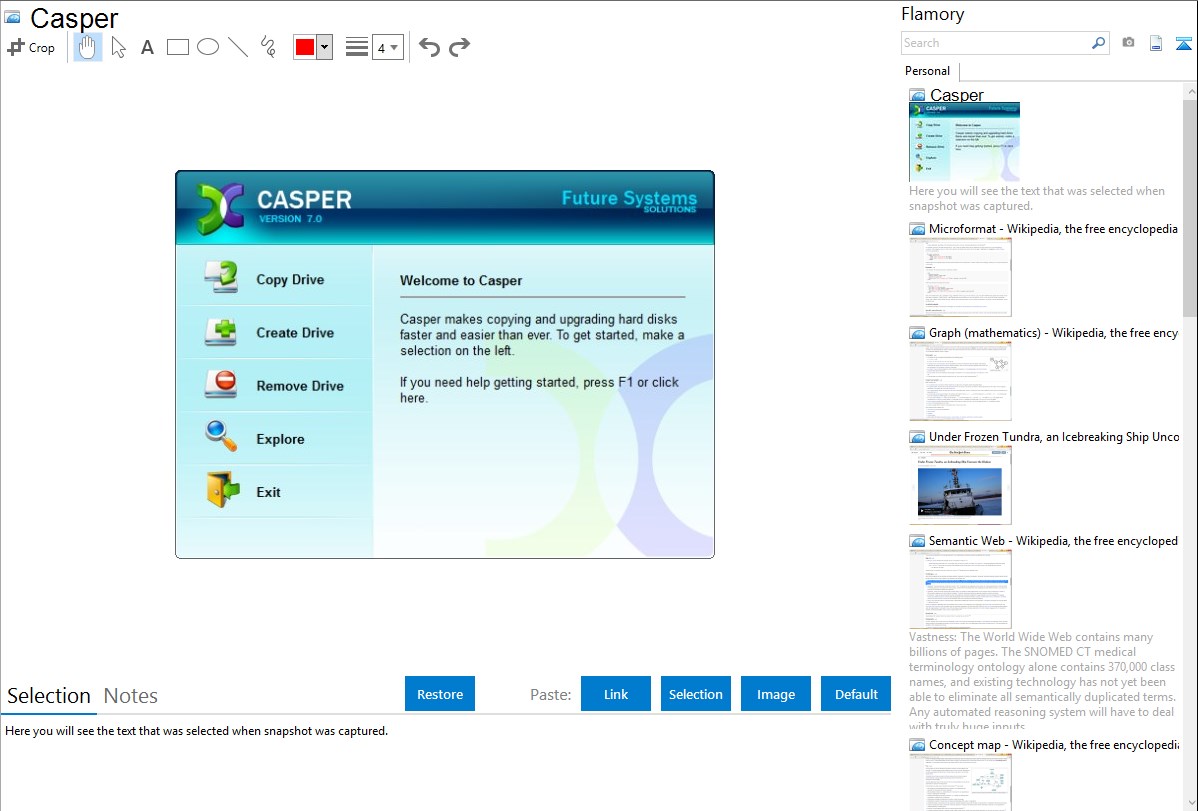Click the Paste Default button
The image size is (1198, 811).
click(x=856, y=694)
